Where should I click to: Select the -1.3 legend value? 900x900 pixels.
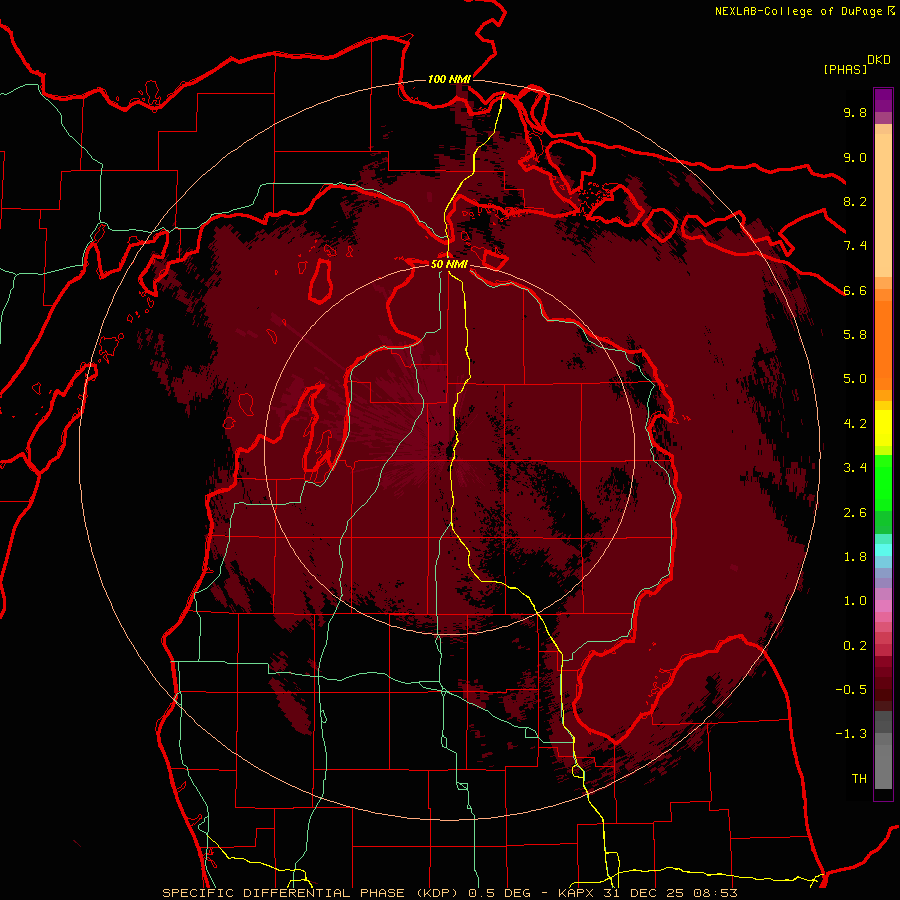[x=851, y=734]
